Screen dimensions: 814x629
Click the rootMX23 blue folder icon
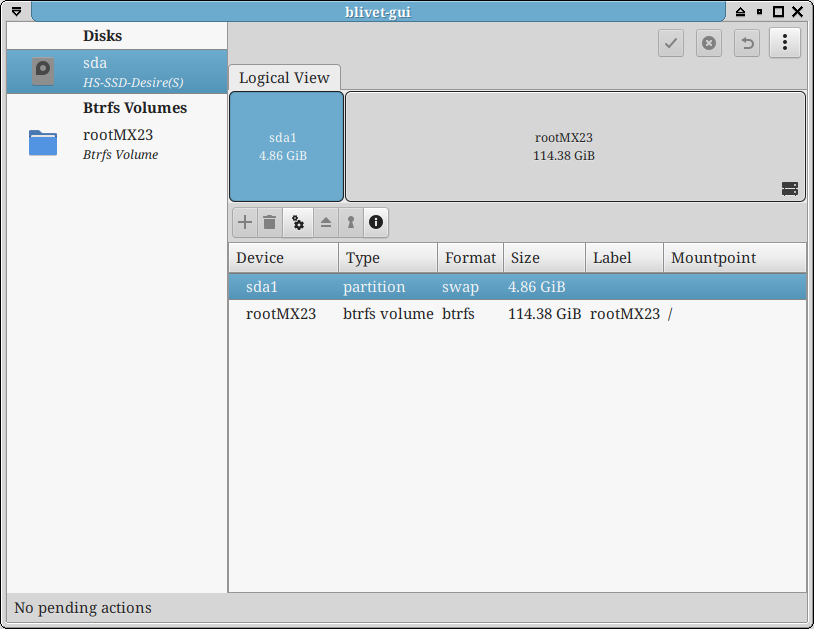tap(43, 143)
